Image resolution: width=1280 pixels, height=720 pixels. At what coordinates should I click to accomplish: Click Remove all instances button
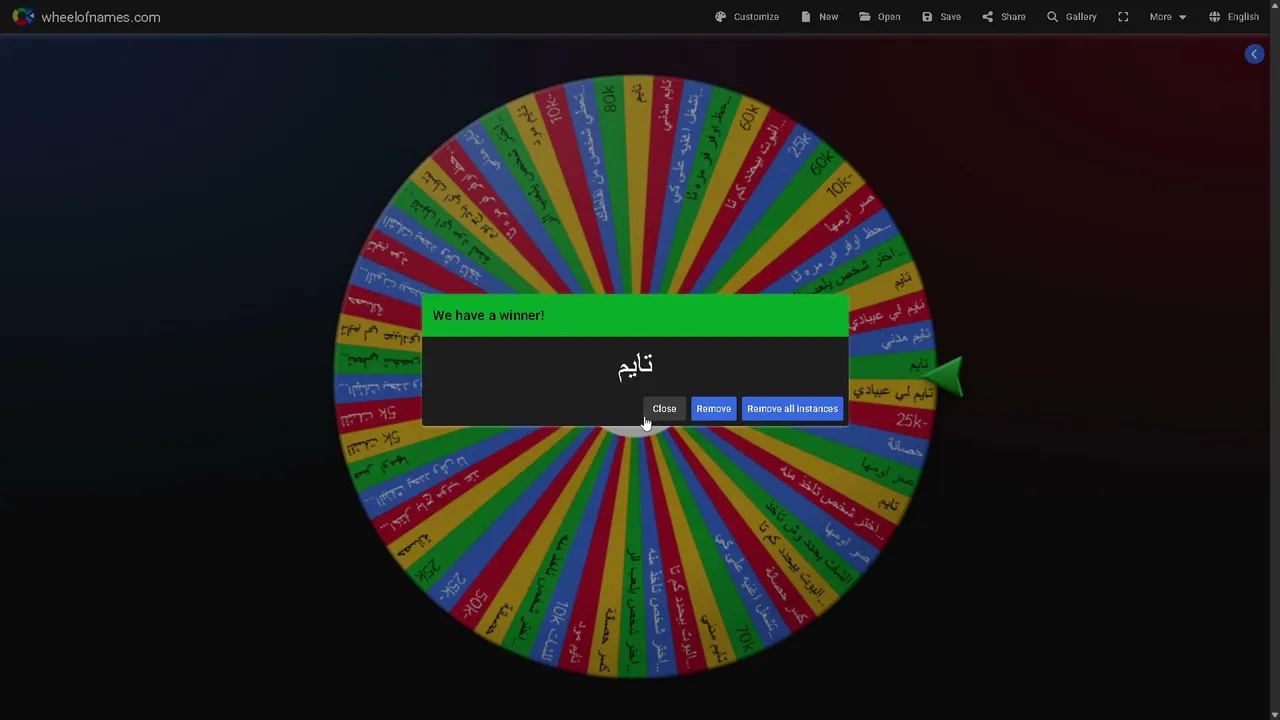792,408
